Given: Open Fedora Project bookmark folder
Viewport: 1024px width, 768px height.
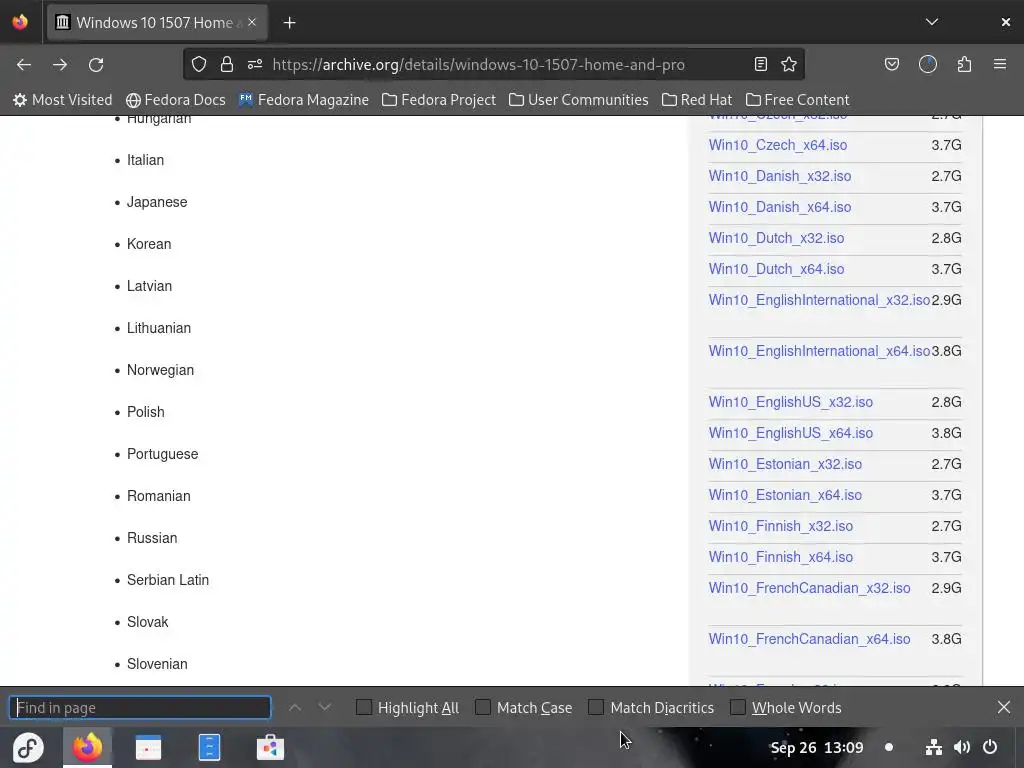Looking at the screenshot, I should click(x=439, y=100).
